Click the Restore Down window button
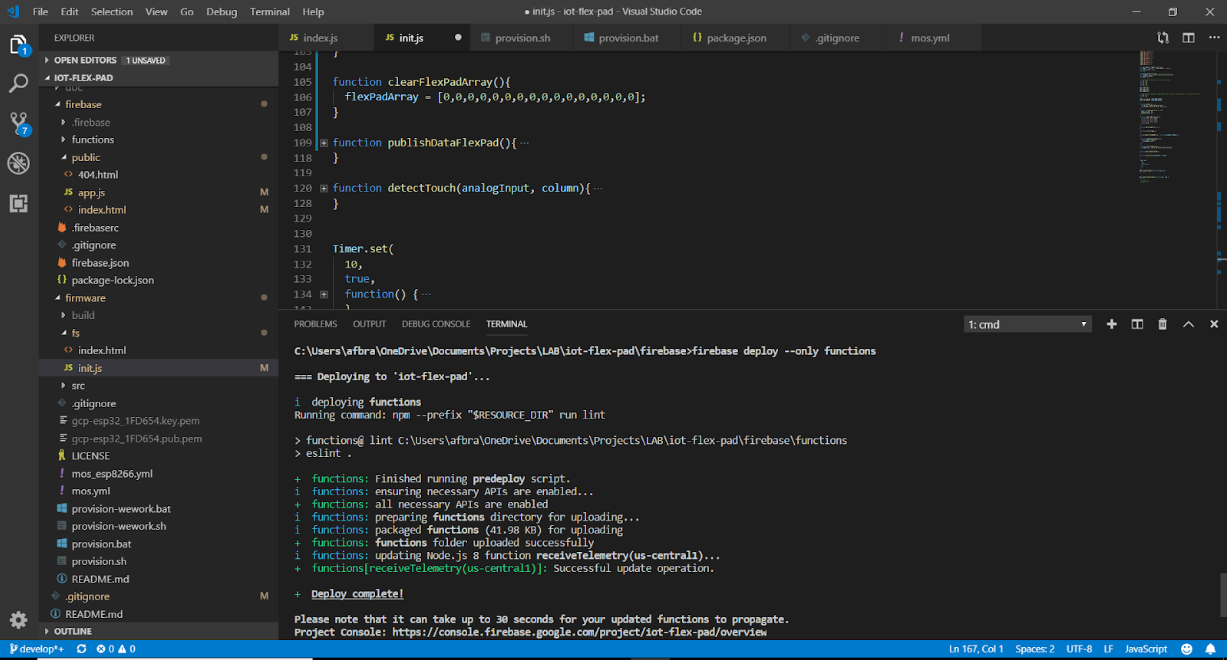 [x=1172, y=11]
